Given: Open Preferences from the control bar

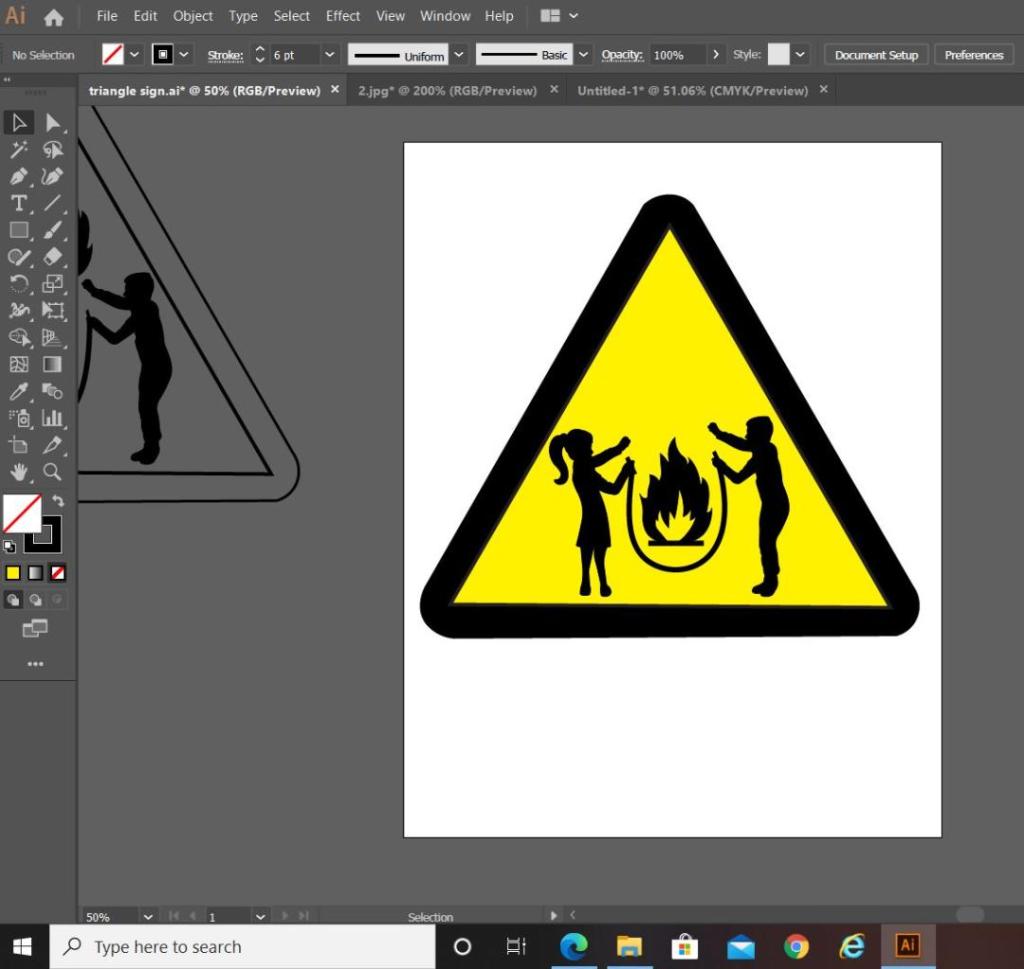Looking at the screenshot, I should click(973, 55).
